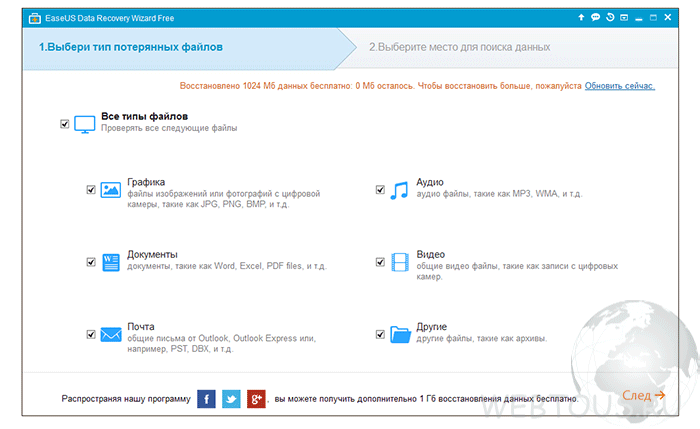700x429 pixels.
Task: Click the clock history icon in title bar
Action: [610, 17]
